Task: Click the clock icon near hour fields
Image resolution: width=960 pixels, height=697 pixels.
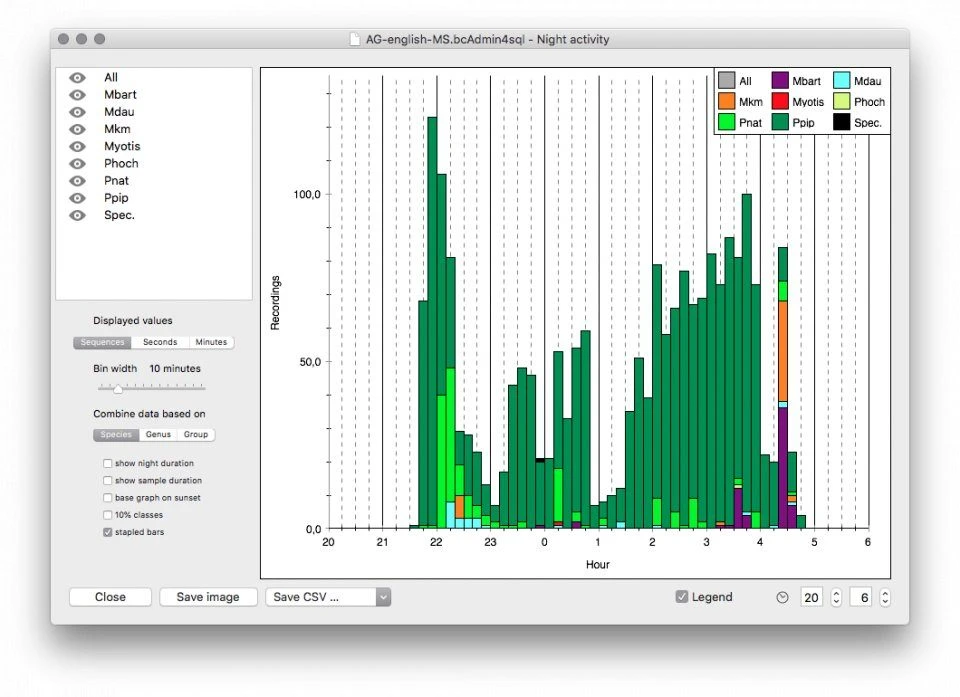Action: (782, 597)
